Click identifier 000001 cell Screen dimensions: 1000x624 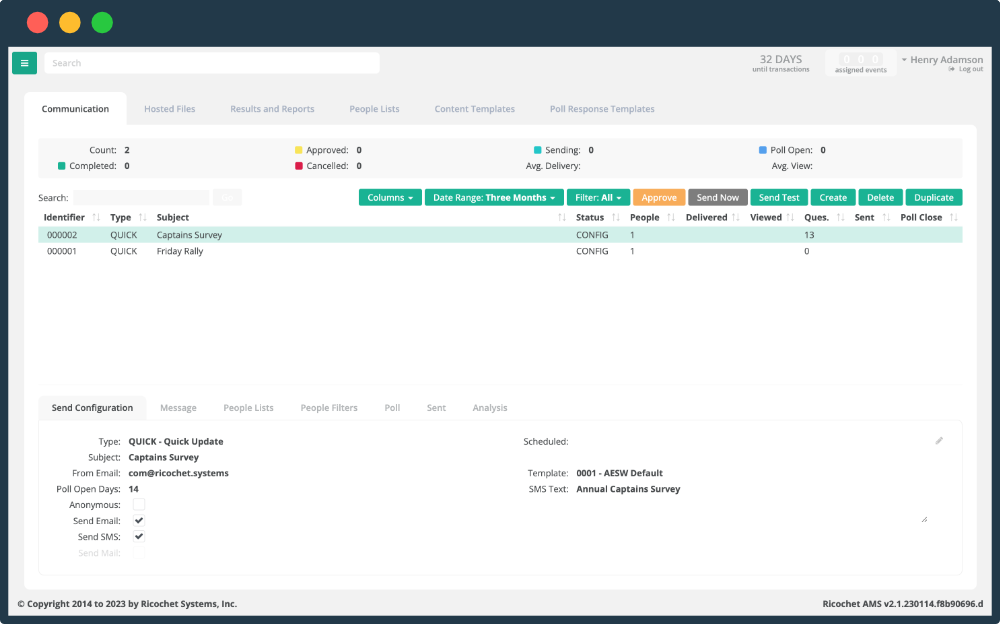click(62, 251)
